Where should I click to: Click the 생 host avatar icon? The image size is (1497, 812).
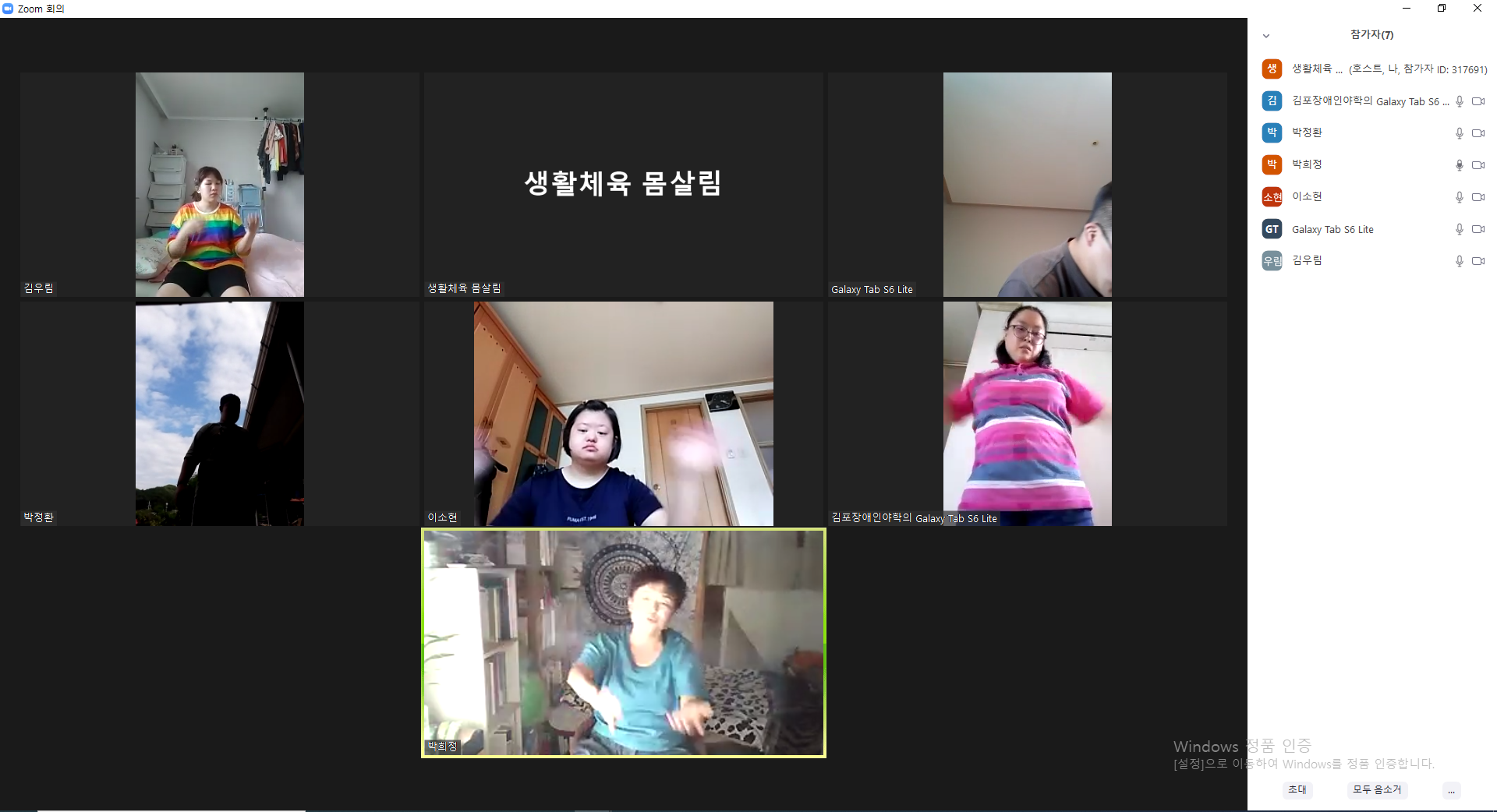click(x=1272, y=69)
